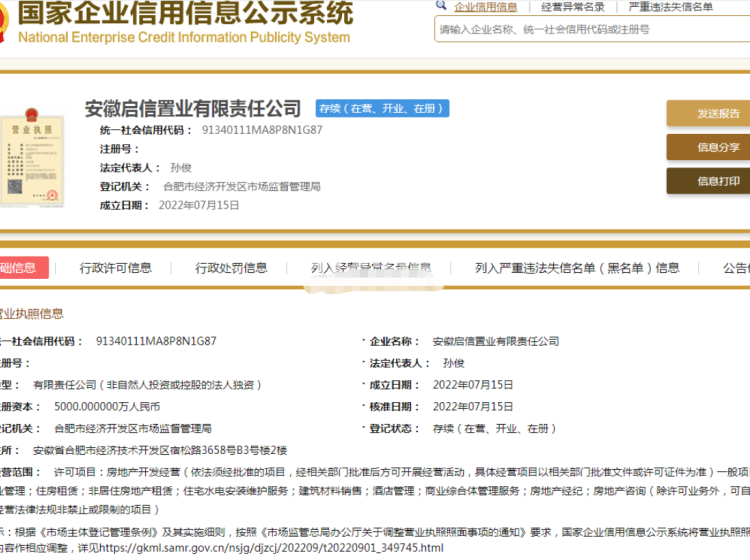Select the 企业信用信息 search category
This screenshot has height=560, width=750.
pyautogui.click(x=486, y=7)
